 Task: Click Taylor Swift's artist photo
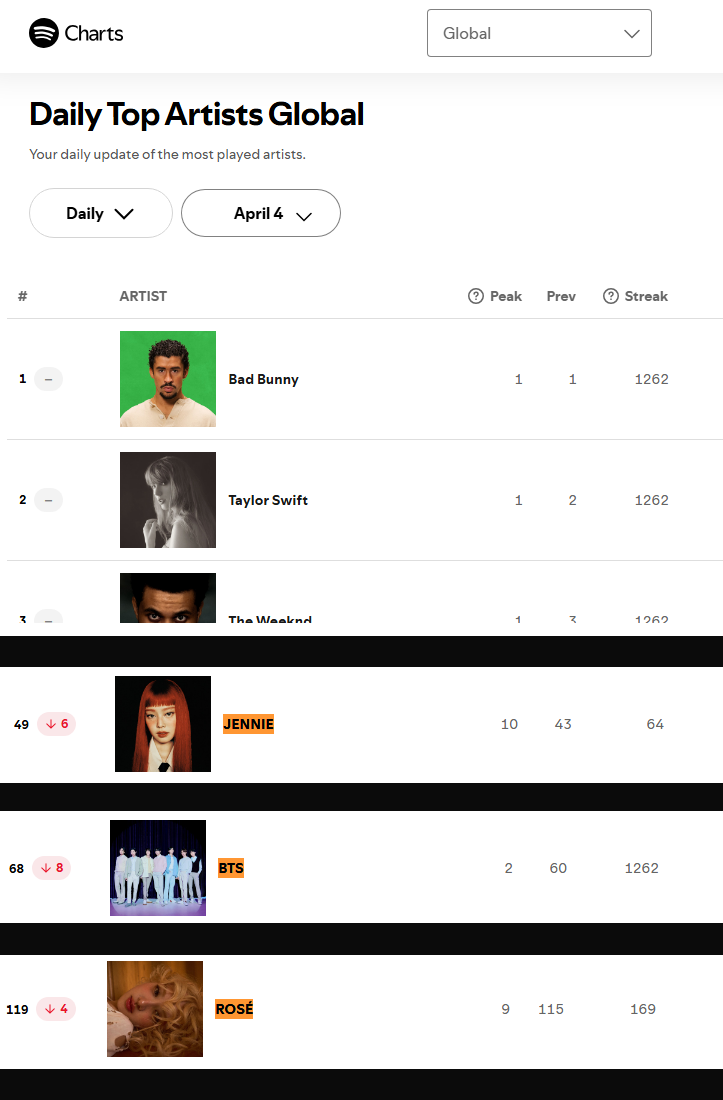(168, 500)
